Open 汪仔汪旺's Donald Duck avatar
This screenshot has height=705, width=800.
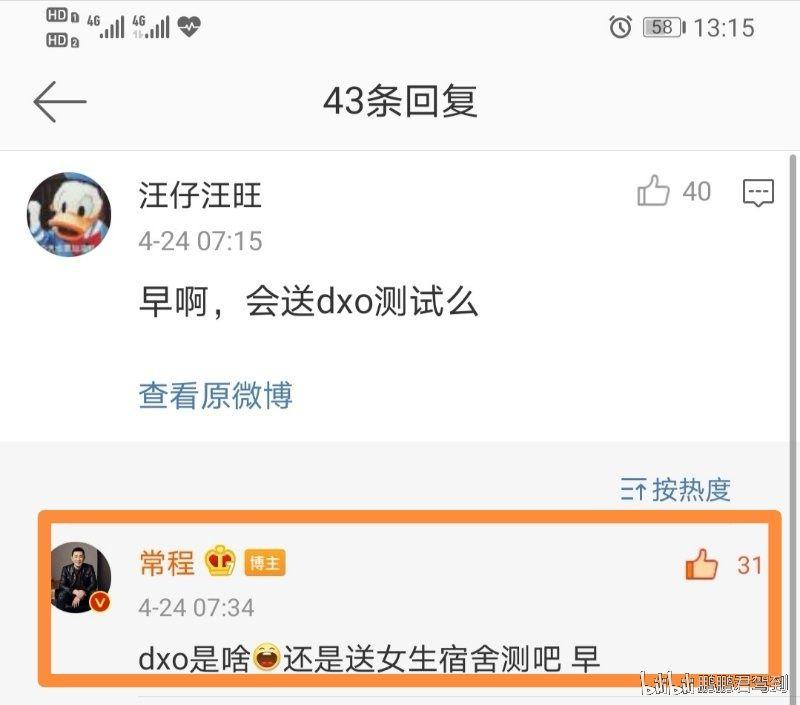click(69, 214)
